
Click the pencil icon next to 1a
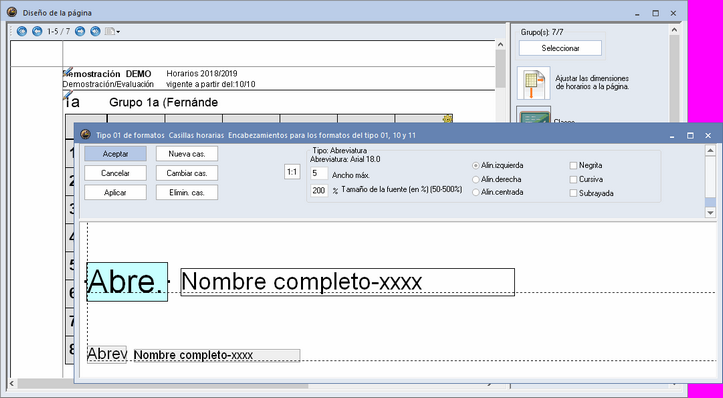coord(68,95)
